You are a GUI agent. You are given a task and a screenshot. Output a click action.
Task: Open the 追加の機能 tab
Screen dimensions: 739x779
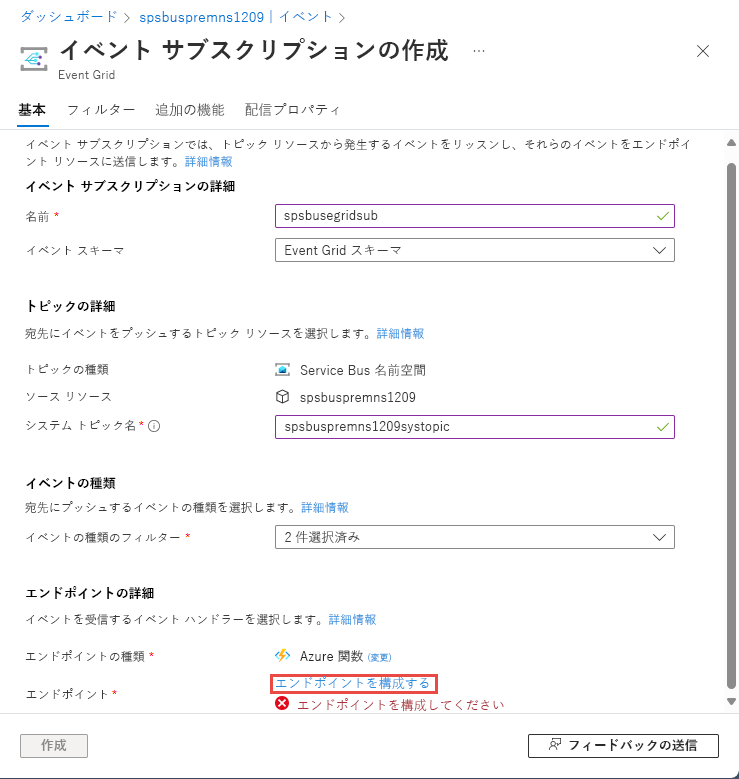pyautogui.click(x=190, y=110)
